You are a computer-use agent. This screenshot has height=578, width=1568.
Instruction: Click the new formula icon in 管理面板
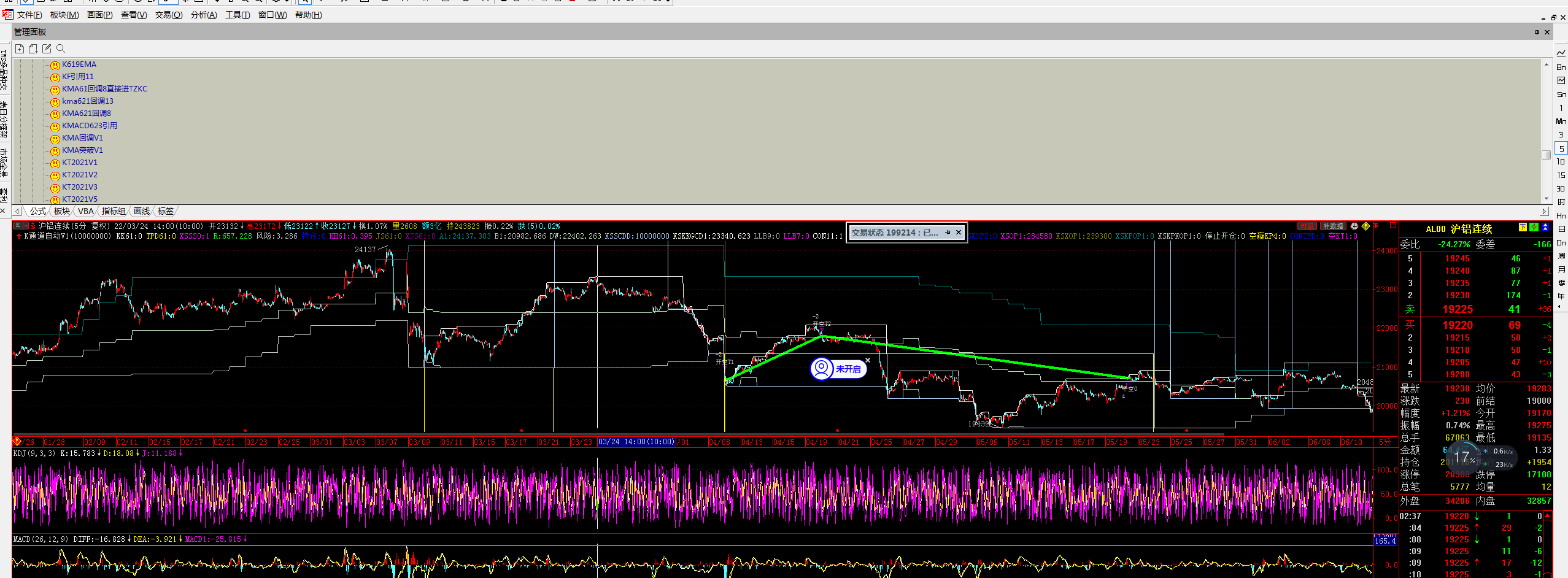point(20,48)
